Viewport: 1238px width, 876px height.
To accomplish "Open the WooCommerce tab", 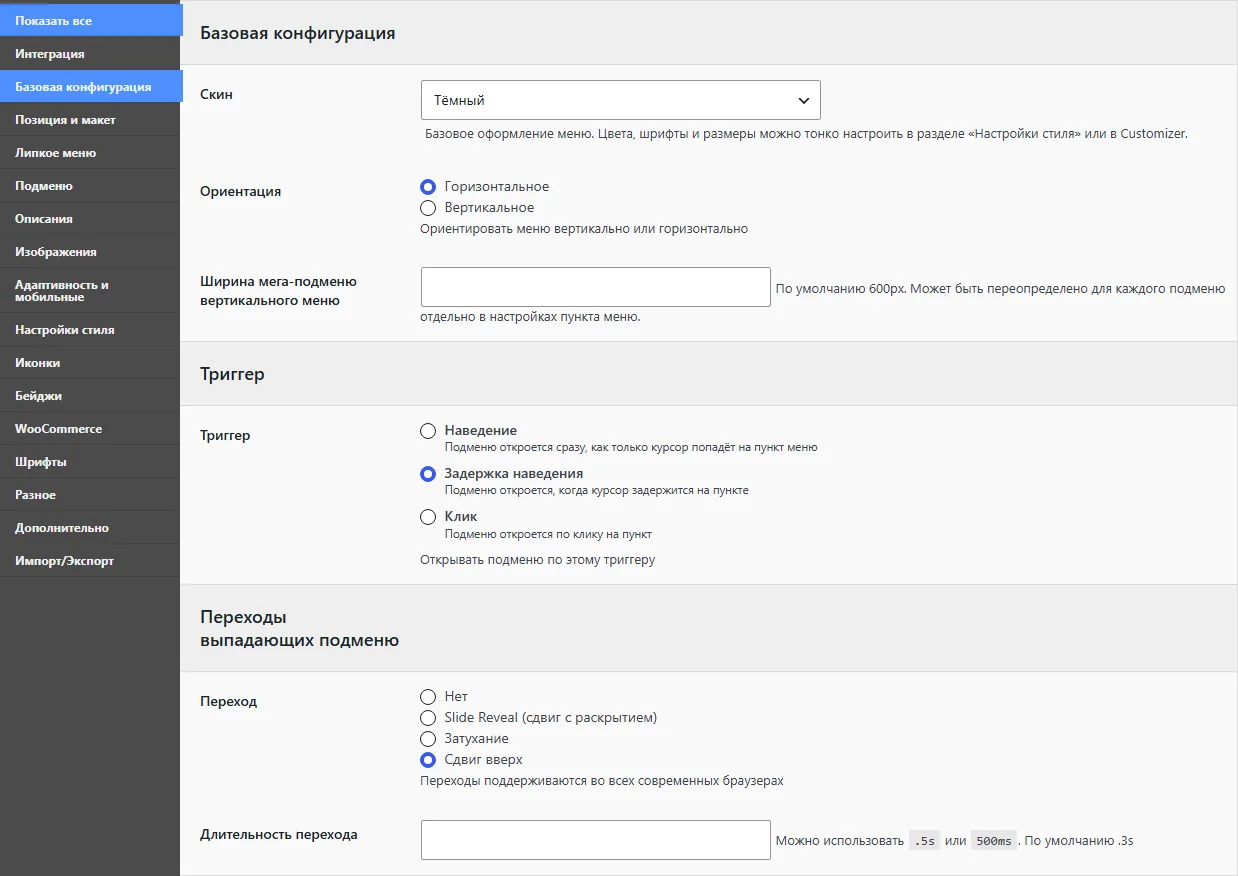I will click(90, 429).
